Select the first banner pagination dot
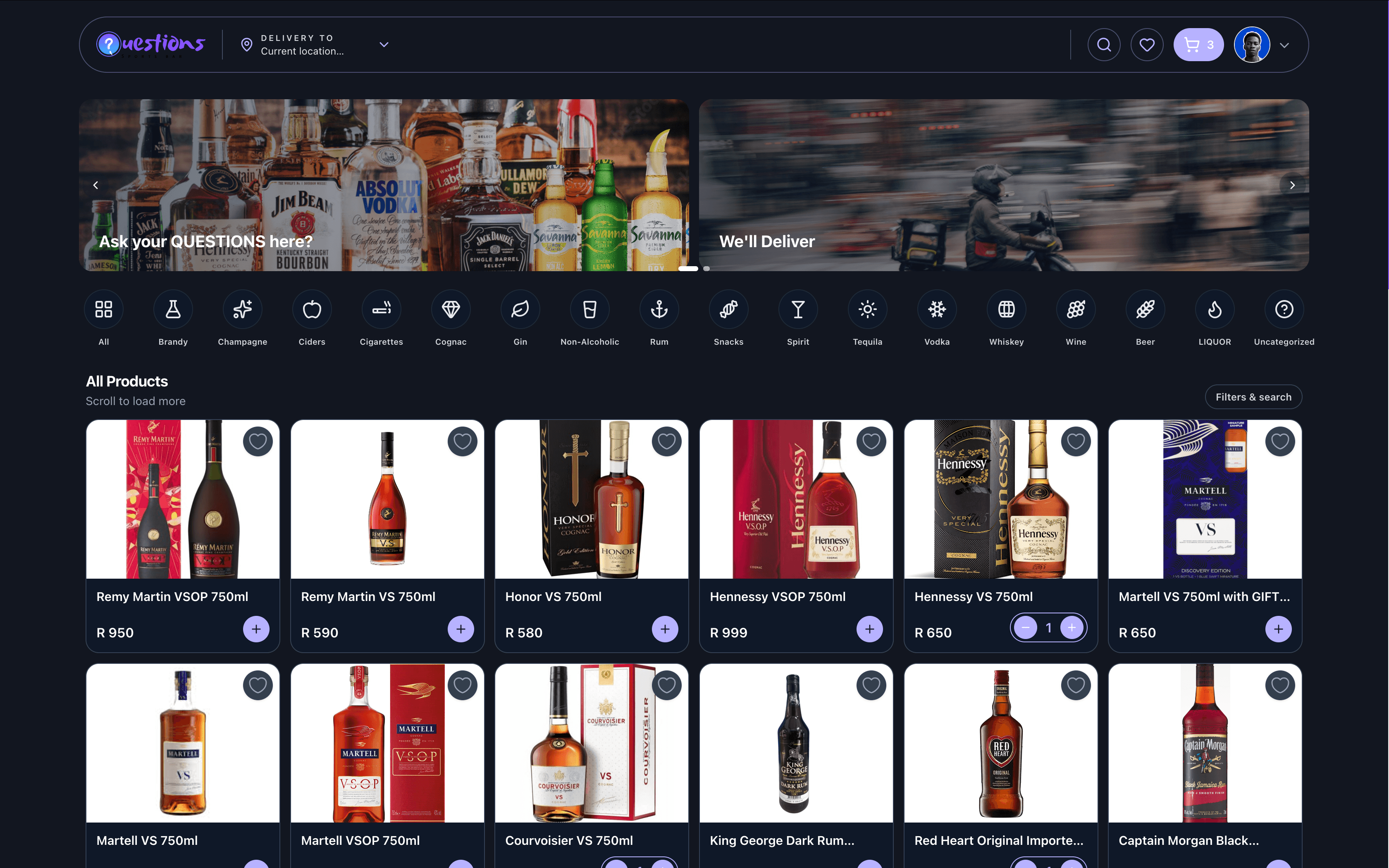The image size is (1389, 868). [x=688, y=268]
